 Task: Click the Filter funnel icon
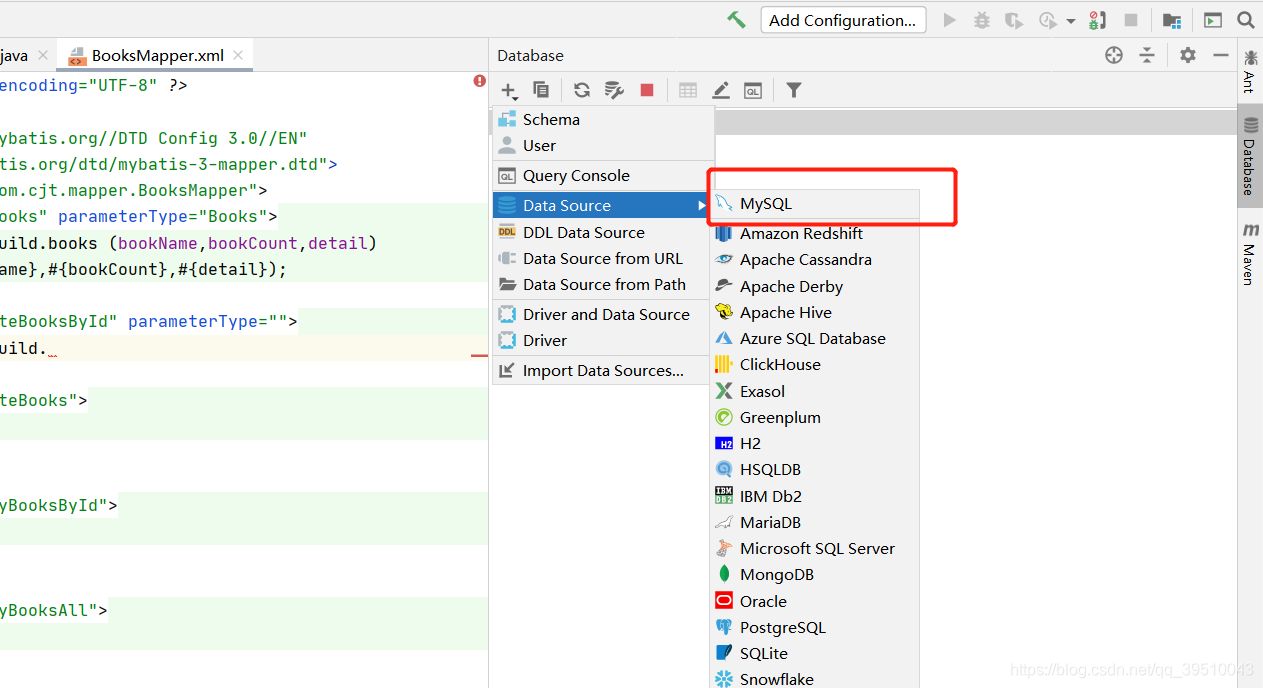pyautogui.click(x=794, y=90)
